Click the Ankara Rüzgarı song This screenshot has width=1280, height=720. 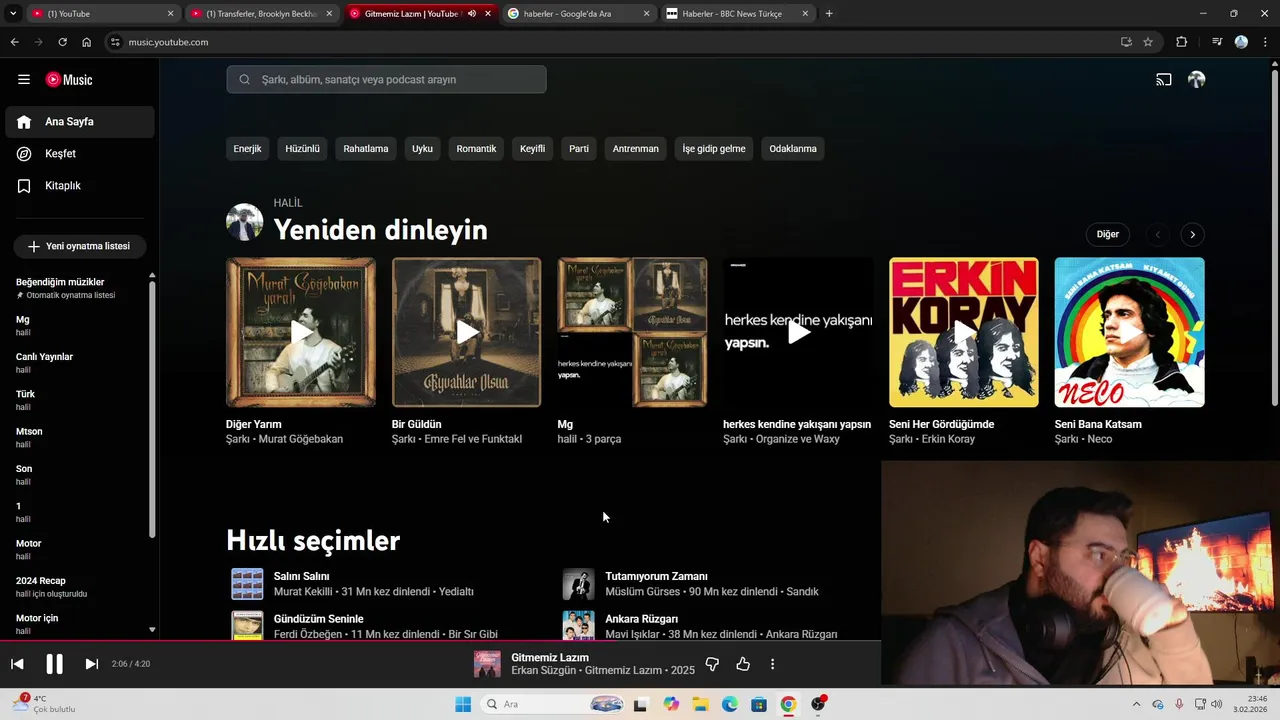pos(641,619)
